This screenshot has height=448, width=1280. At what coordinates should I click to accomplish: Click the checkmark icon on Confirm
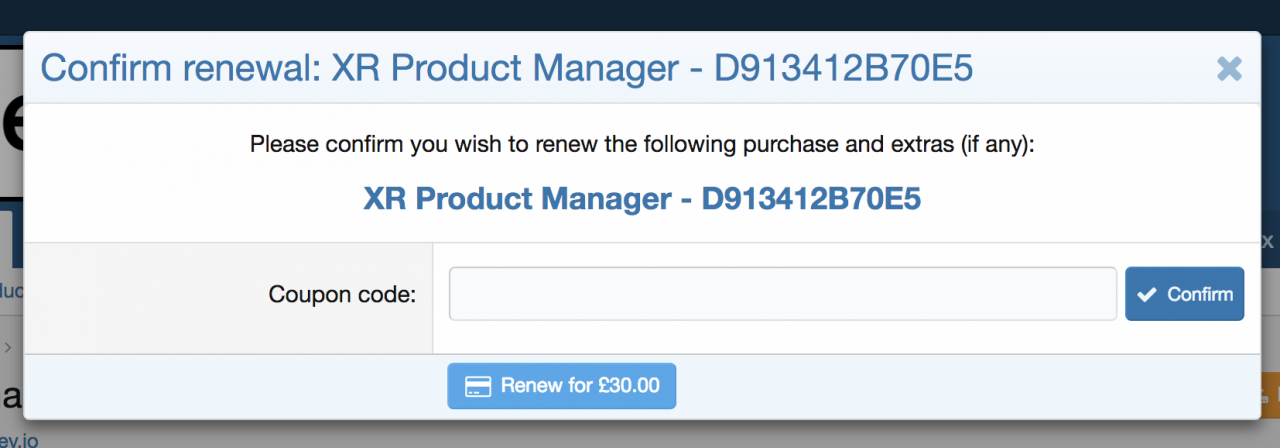pyautogui.click(x=1147, y=294)
